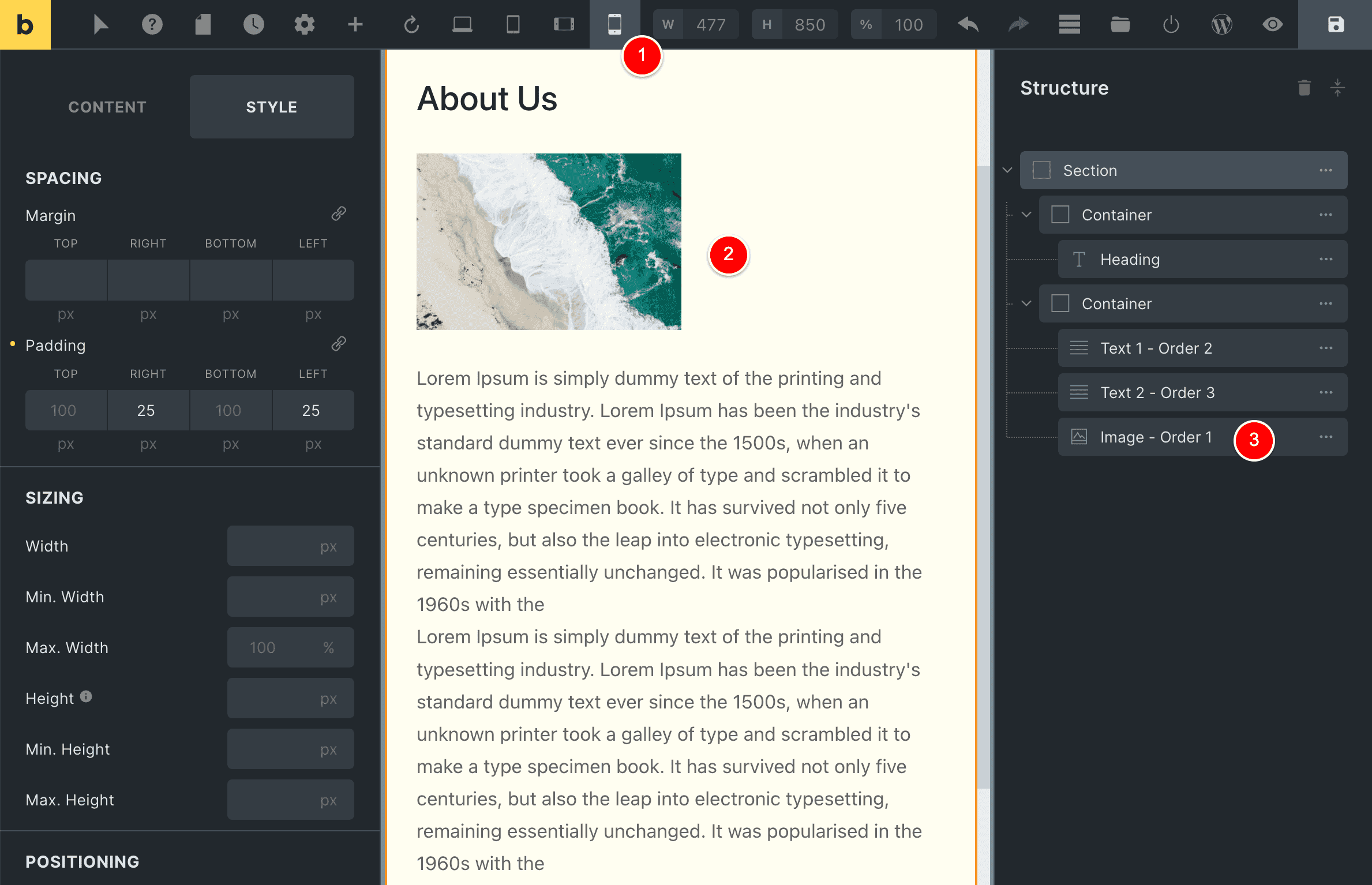Open the Heading row options dots

click(1325, 259)
